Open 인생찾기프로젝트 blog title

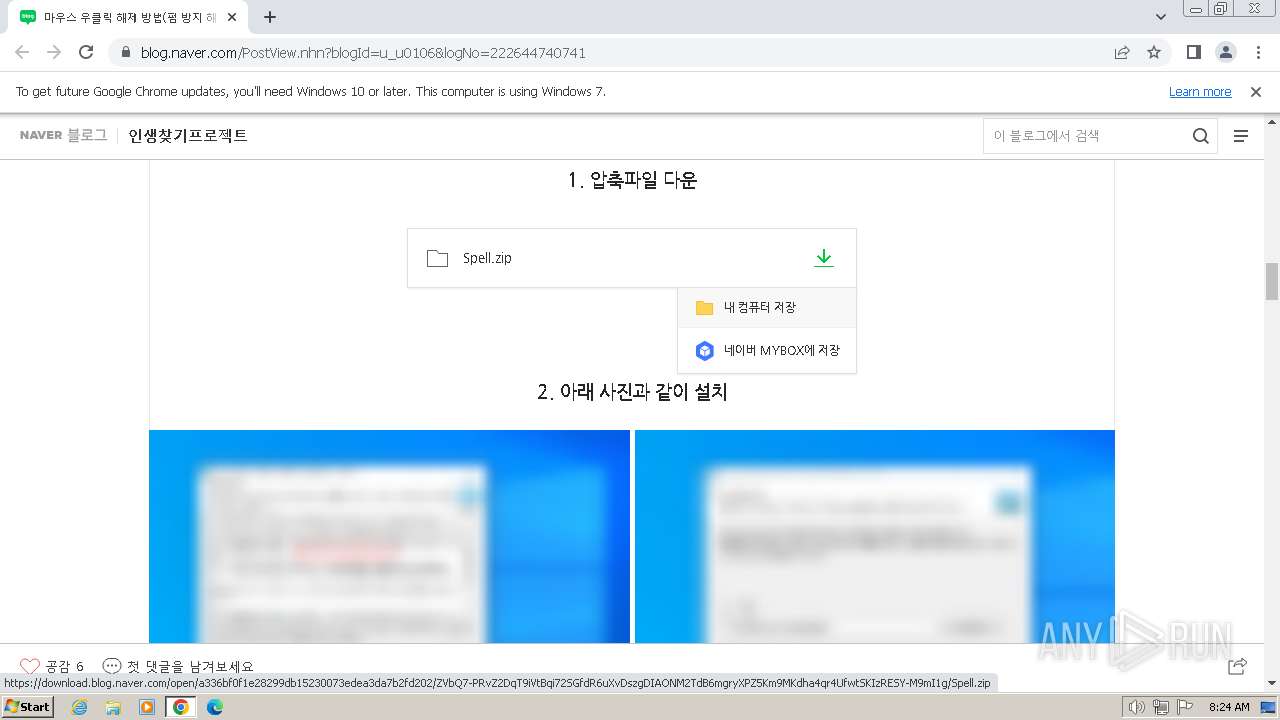click(x=188, y=135)
